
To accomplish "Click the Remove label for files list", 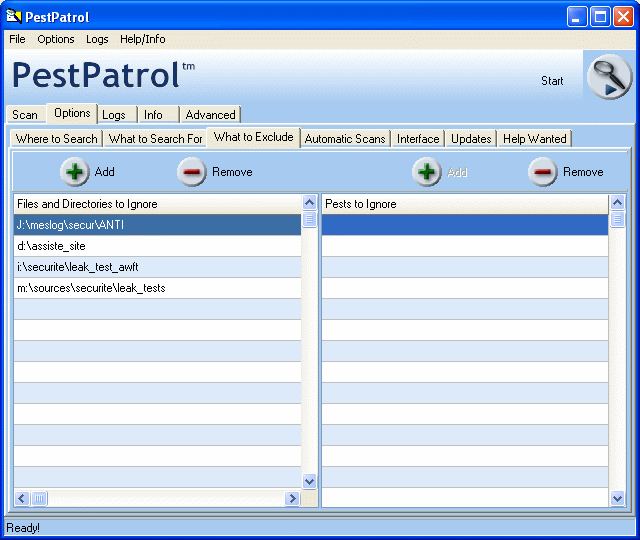I will coord(232,172).
